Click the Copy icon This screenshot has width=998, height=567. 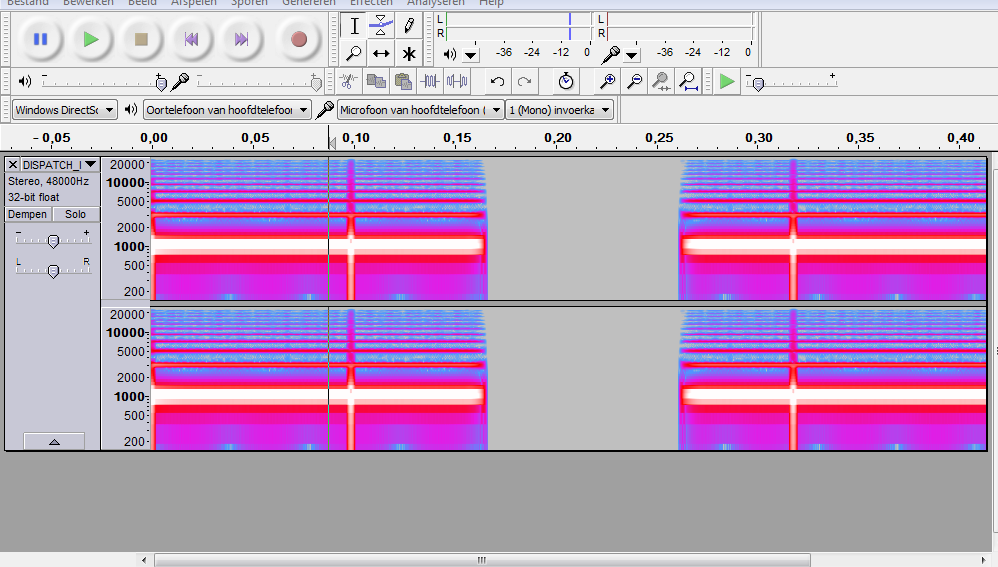coord(376,81)
